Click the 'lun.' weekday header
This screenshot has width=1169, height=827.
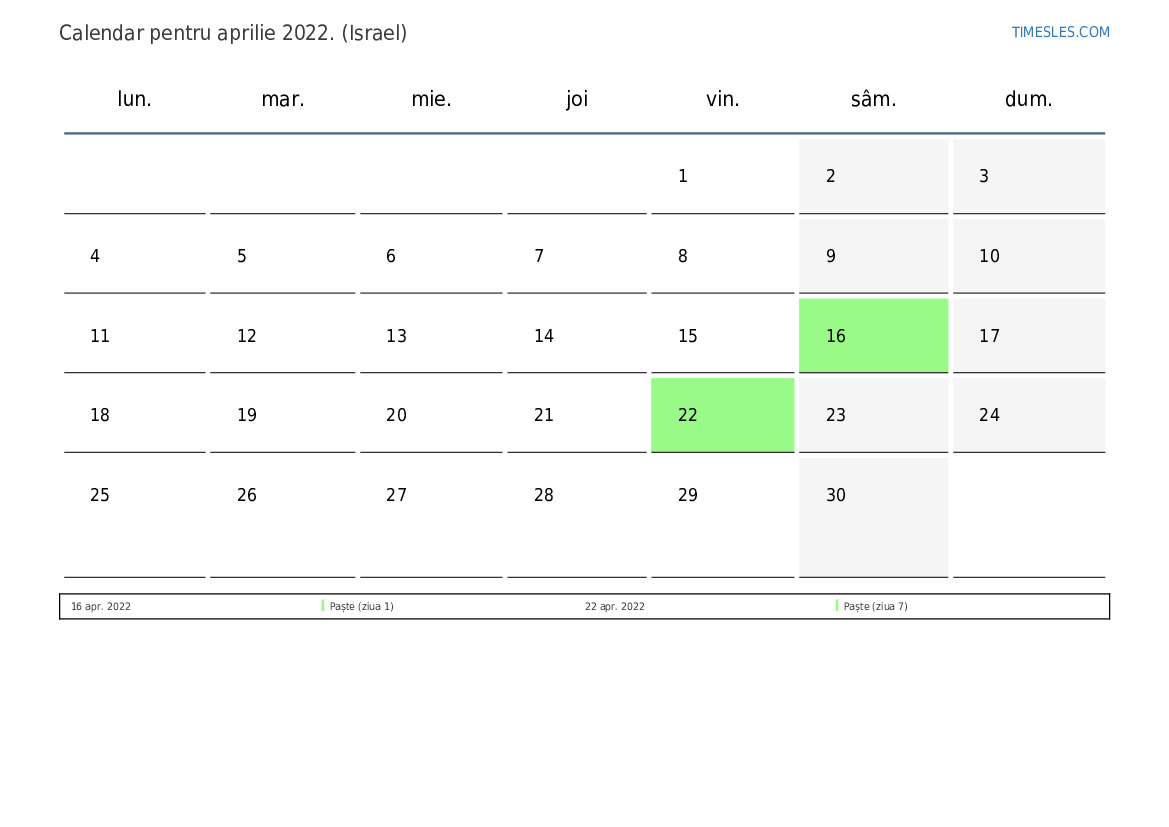click(x=134, y=99)
